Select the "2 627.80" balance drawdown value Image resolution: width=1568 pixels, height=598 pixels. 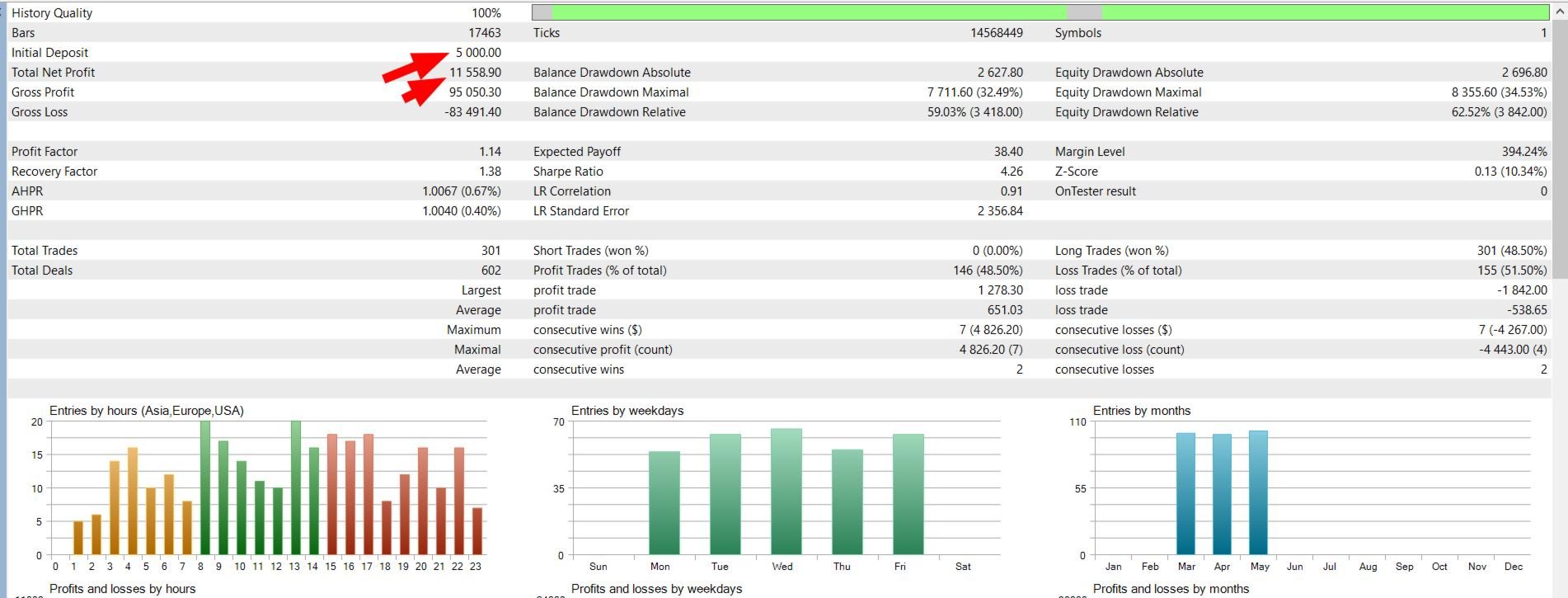click(x=1000, y=73)
